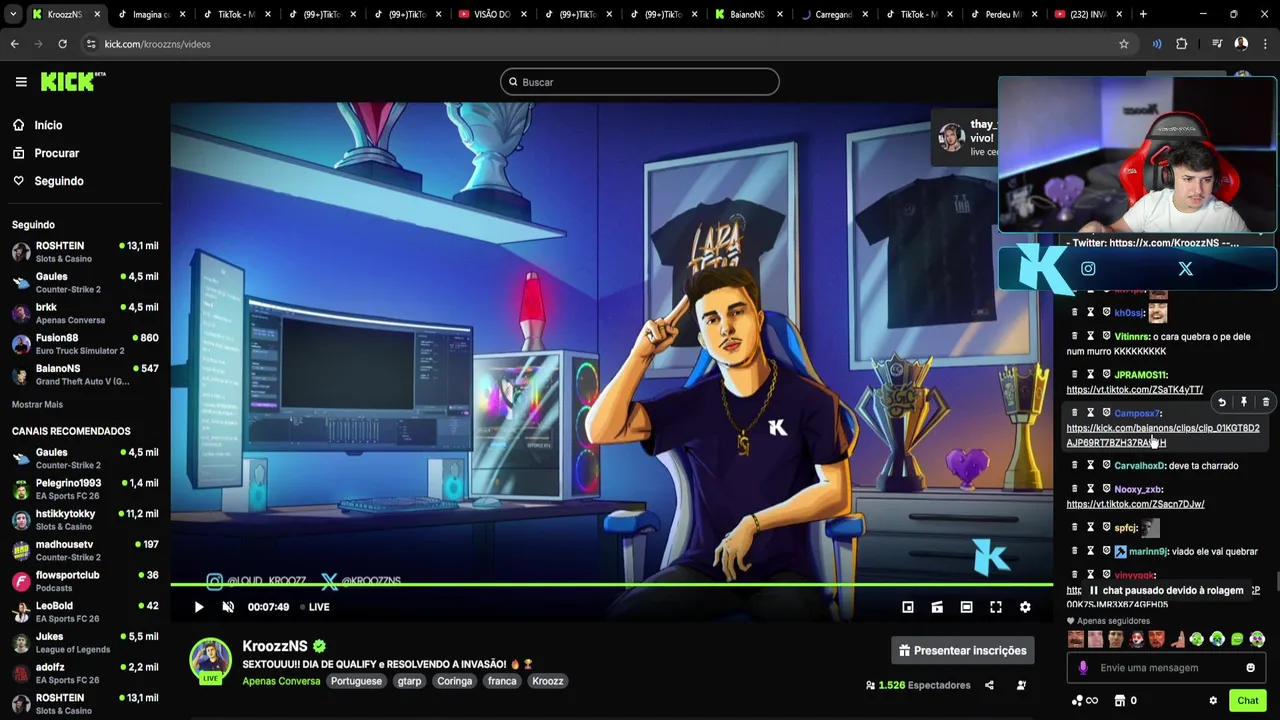The height and width of the screenshot is (720, 1280).
Task: Open chat settings gear icon
Action: click(x=1213, y=700)
